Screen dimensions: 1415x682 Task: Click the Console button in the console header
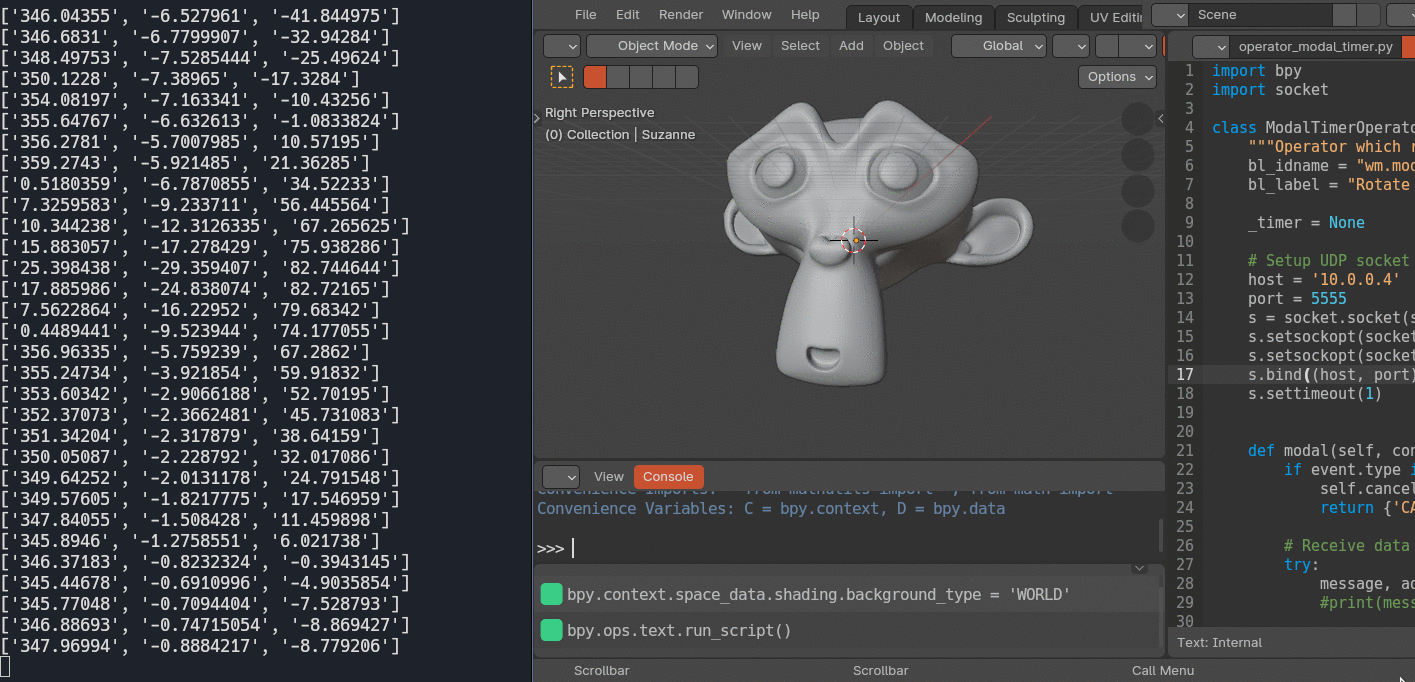tap(668, 477)
